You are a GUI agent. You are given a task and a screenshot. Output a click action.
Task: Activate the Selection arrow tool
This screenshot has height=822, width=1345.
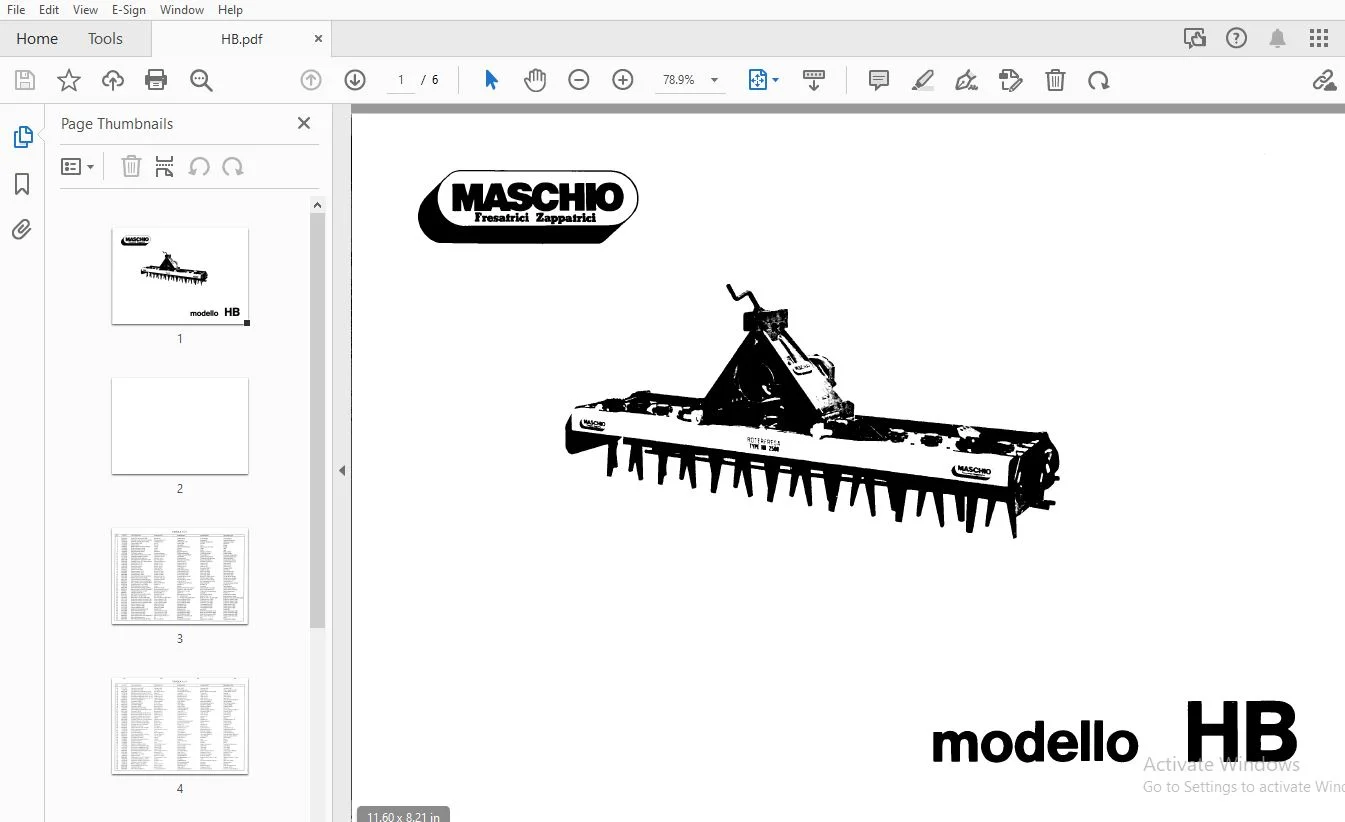tap(491, 80)
